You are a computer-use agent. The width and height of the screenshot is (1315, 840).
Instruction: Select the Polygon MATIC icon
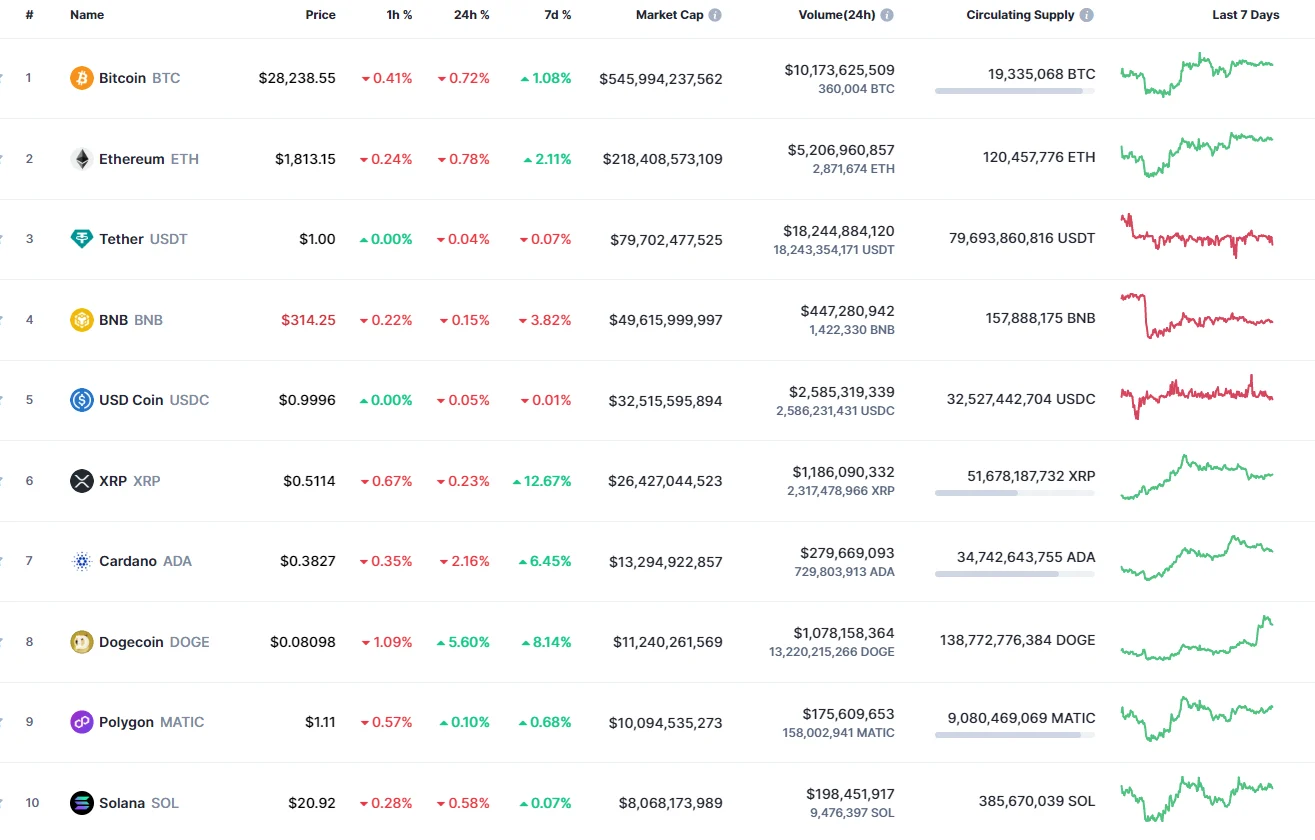point(80,721)
